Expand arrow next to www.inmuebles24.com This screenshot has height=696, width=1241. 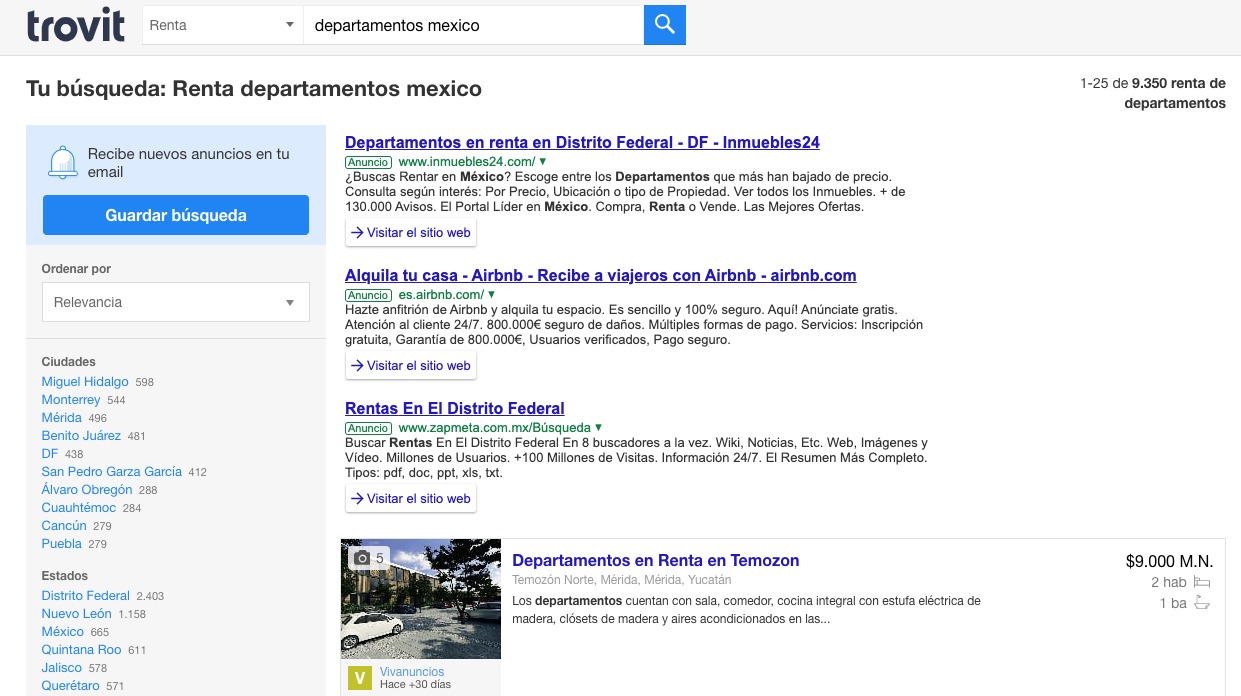(543, 161)
